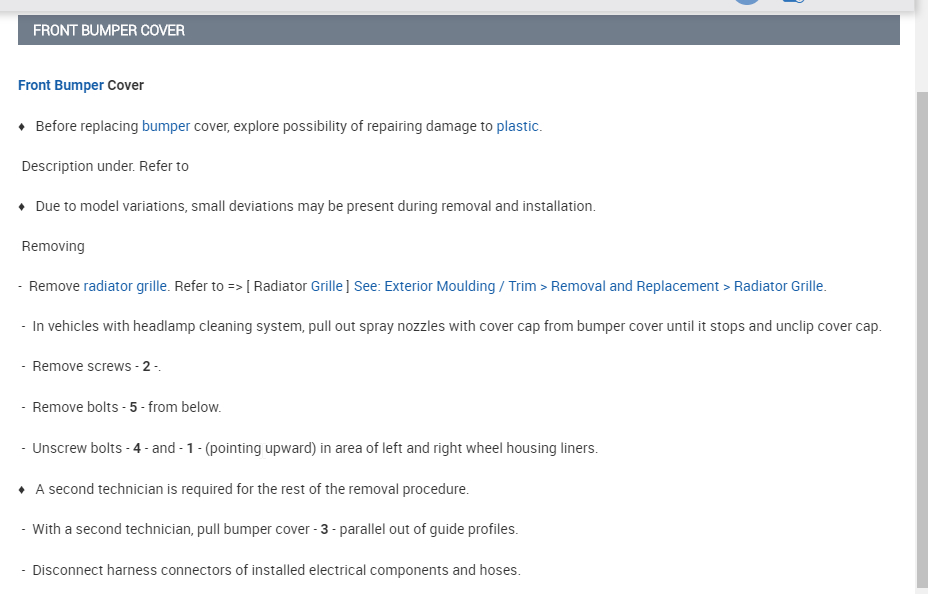Image resolution: width=928 pixels, height=594 pixels.
Task: Click the 'A second technician is required' note
Action: [252, 489]
